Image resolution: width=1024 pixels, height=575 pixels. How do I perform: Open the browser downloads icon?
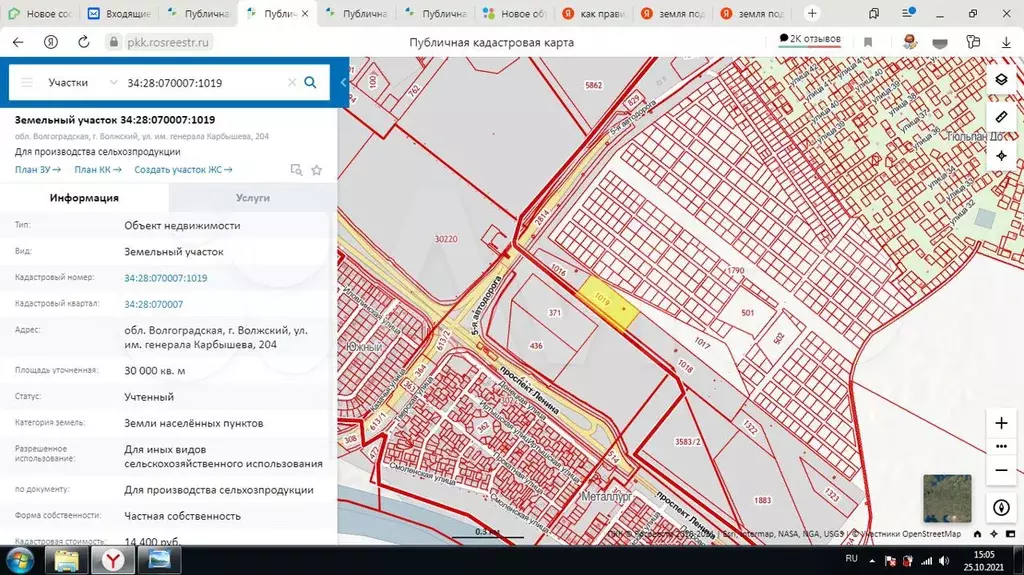(x=1006, y=42)
